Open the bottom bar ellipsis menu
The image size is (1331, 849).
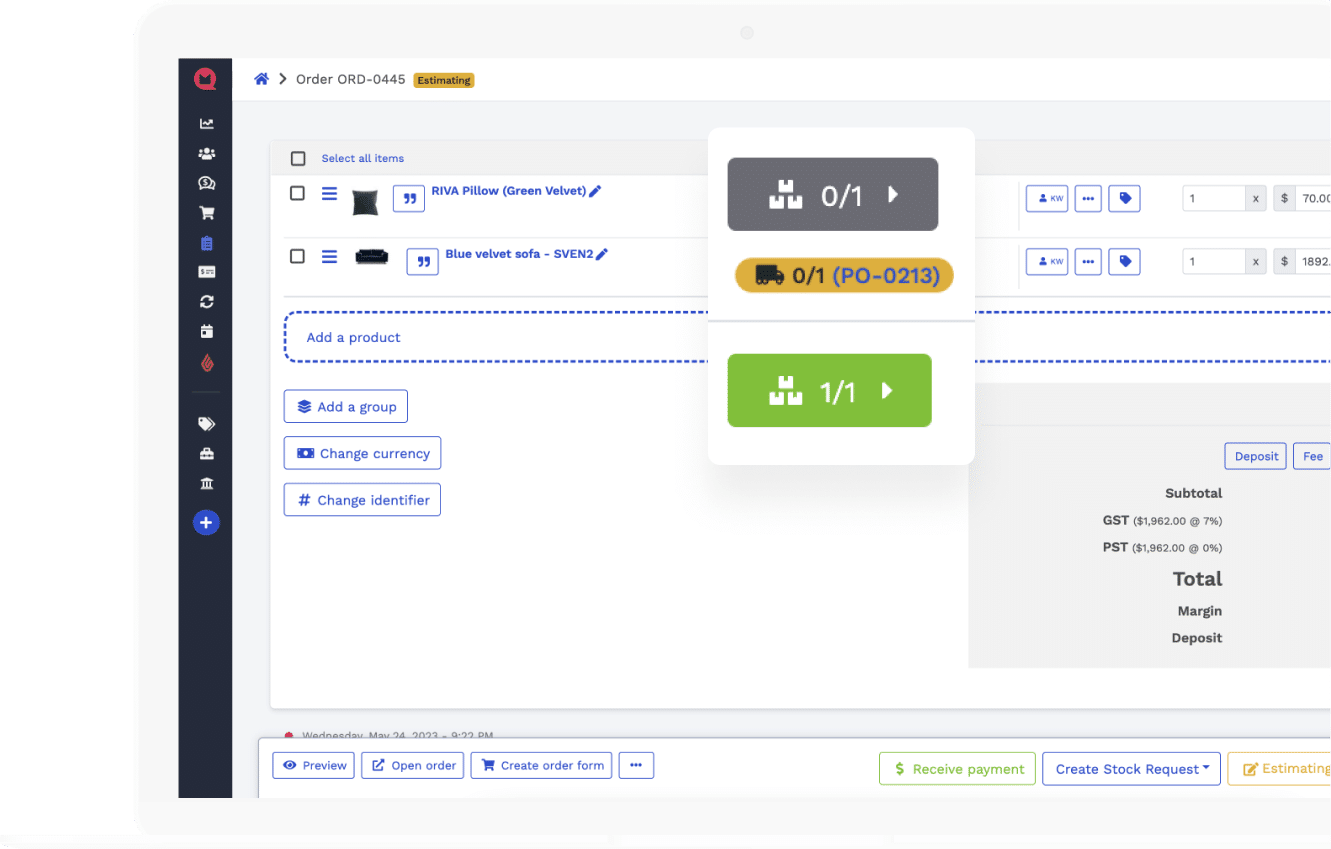pyautogui.click(x=636, y=765)
